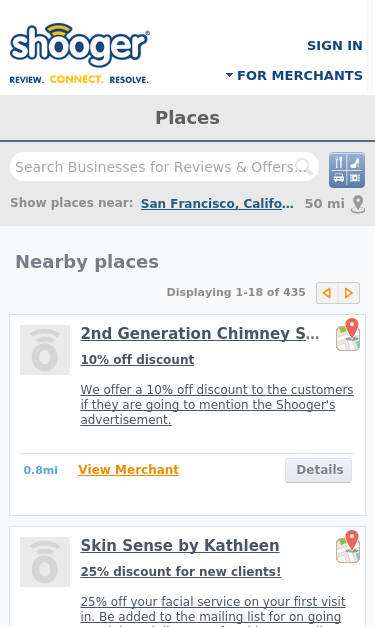Change location San Francisco, California link
375x627 pixels.
point(217,204)
